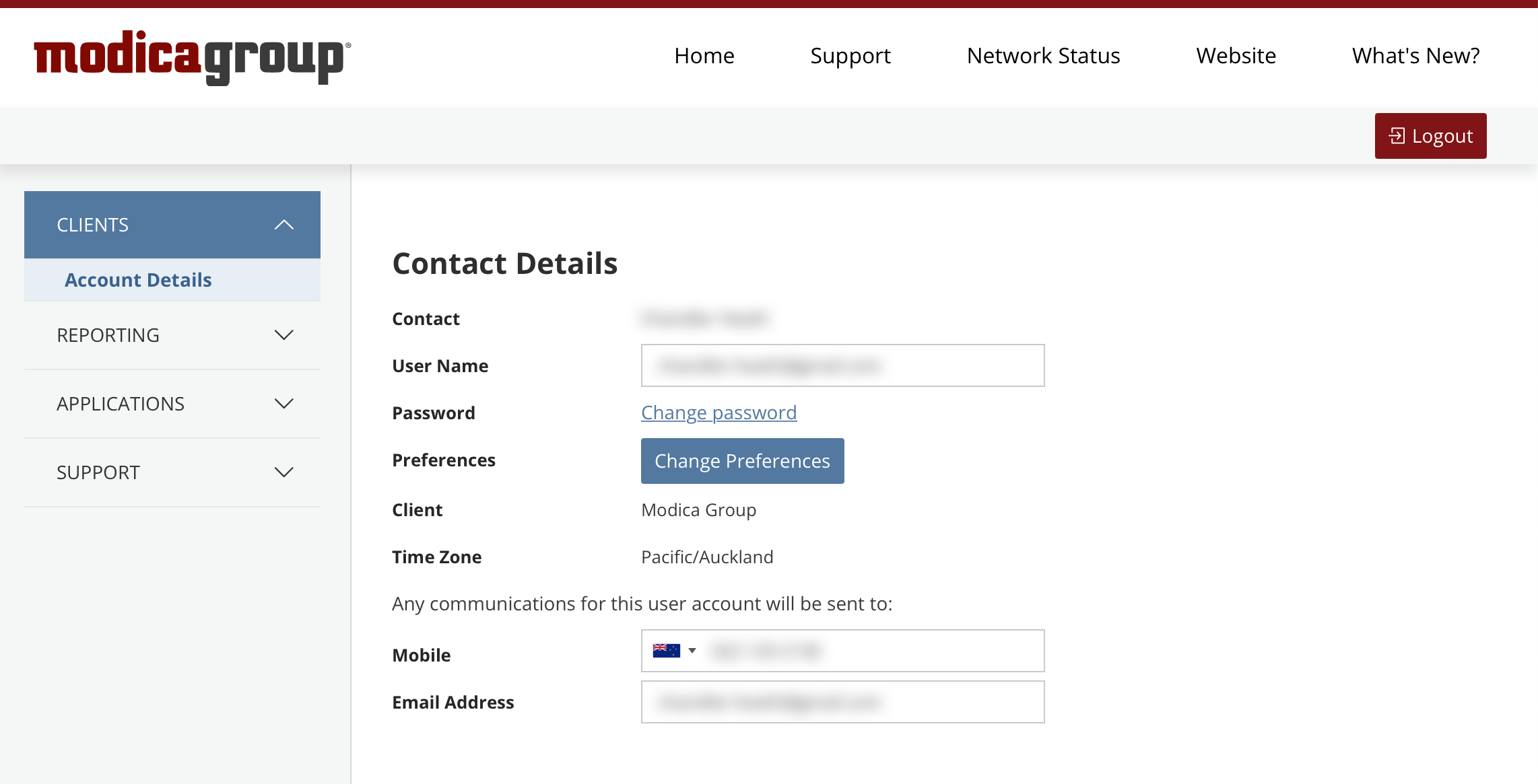Open the What's New? page
The image size is (1538, 784).
(x=1415, y=56)
